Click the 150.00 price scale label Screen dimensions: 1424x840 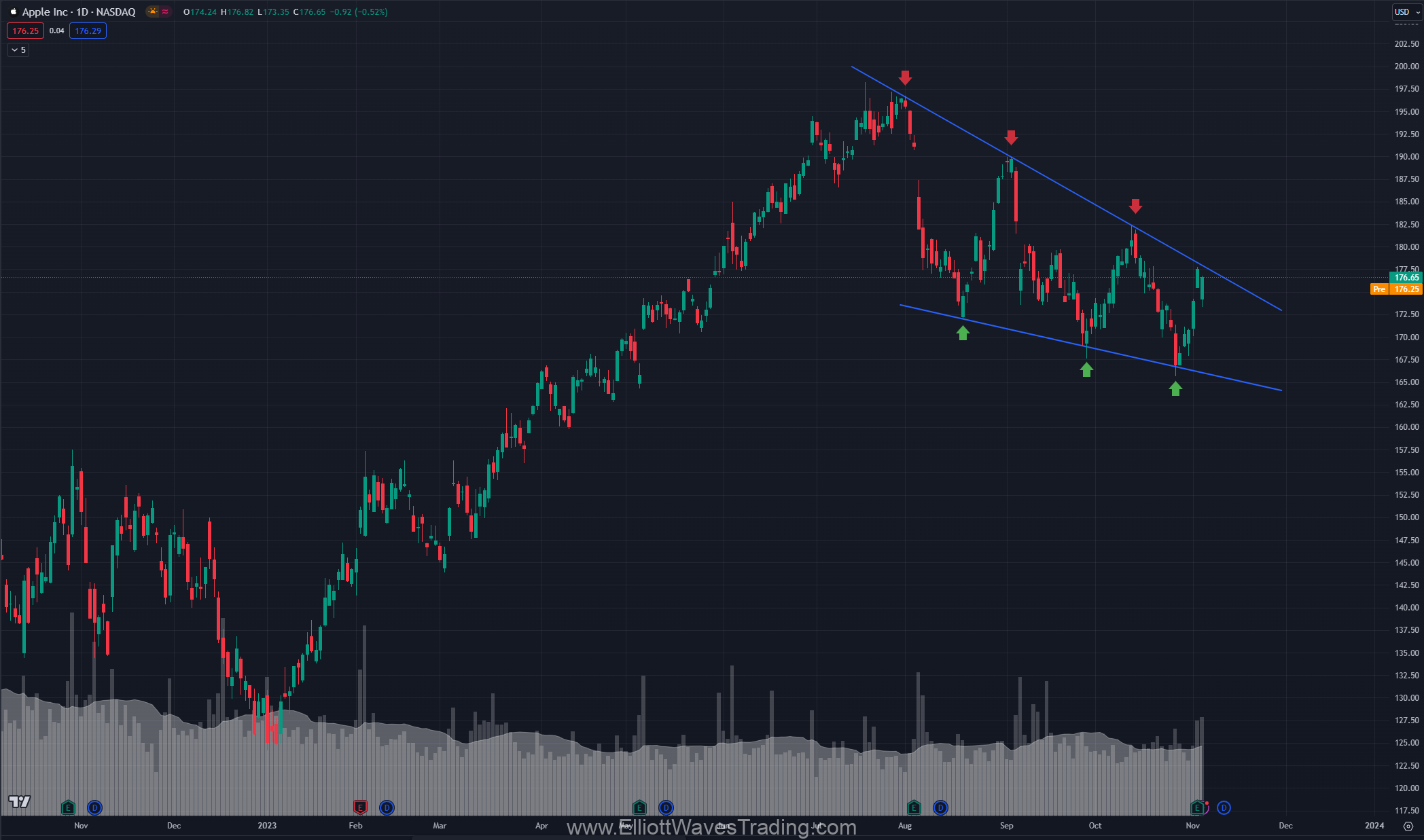tap(1406, 517)
